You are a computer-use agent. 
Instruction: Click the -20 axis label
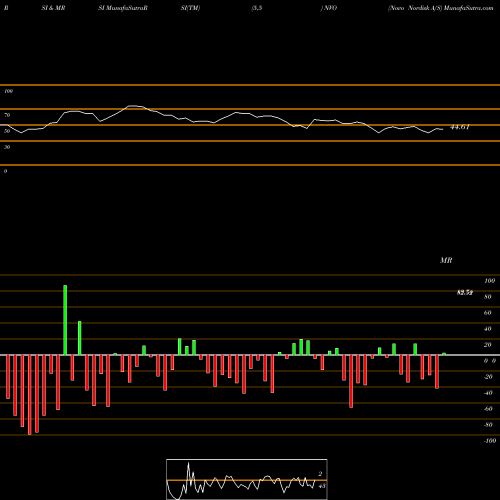click(x=488, y=377)
